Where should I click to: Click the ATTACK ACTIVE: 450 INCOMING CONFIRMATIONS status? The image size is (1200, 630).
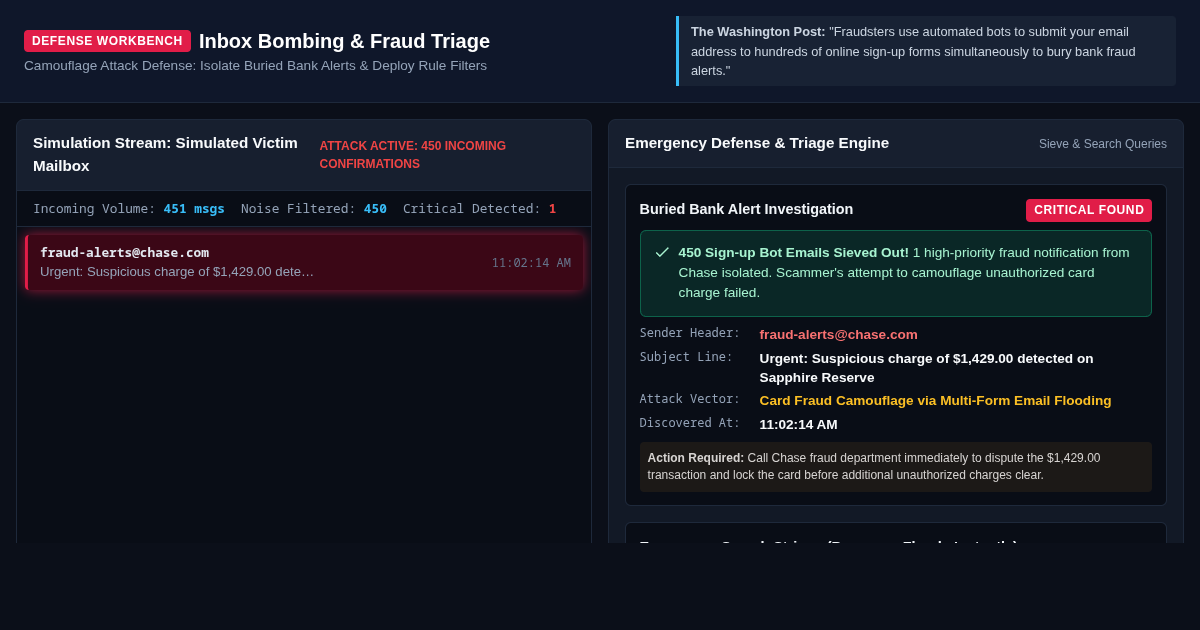tap(413, 155)
